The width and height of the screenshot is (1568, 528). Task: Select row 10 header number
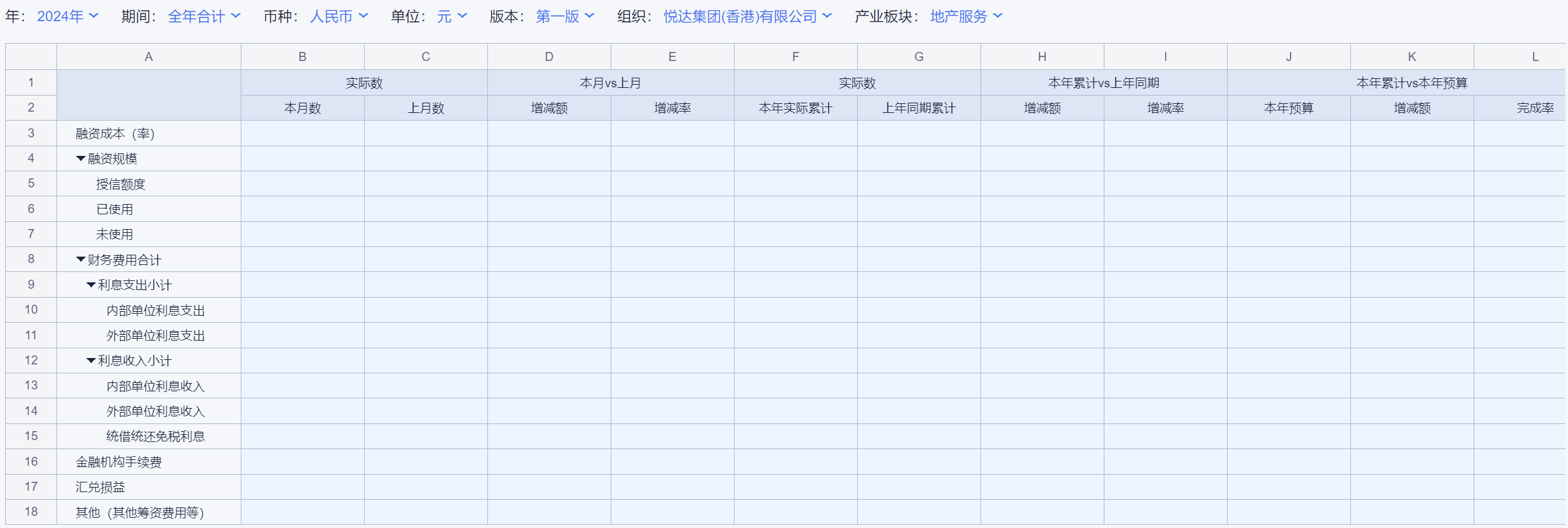(x=31, y=310)
